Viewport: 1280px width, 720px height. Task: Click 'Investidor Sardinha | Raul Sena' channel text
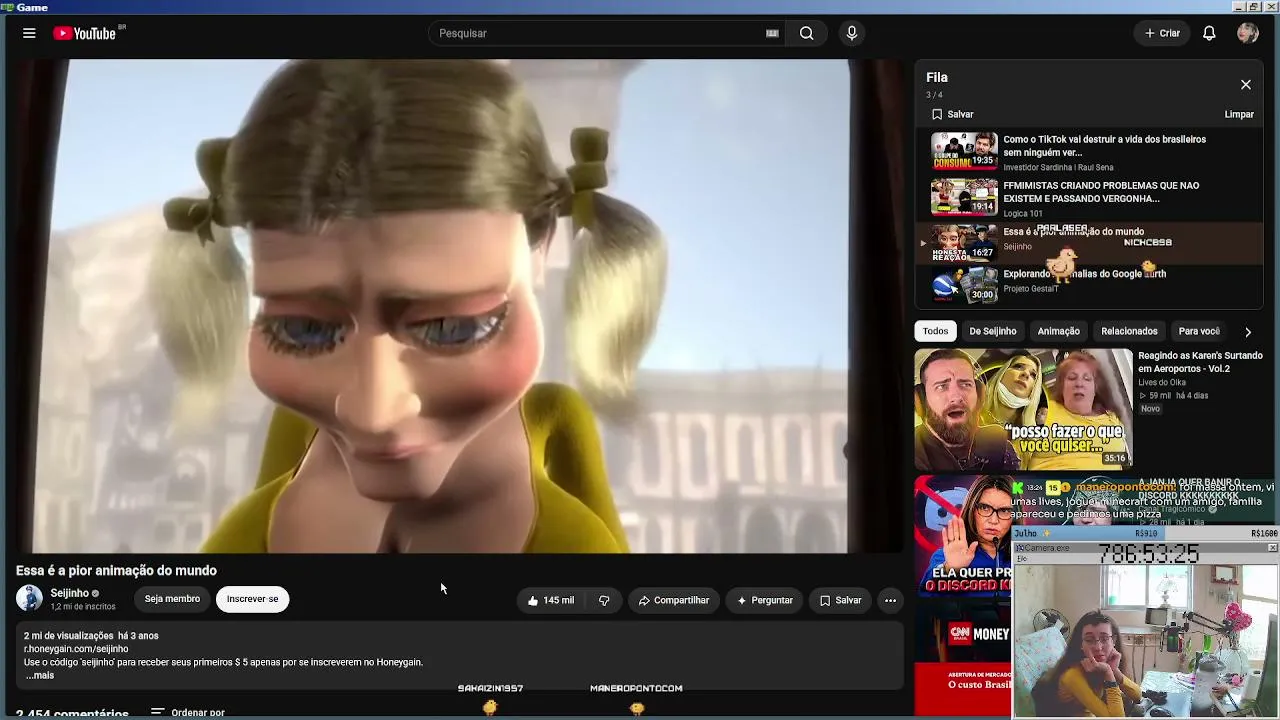pos(1058,167)
